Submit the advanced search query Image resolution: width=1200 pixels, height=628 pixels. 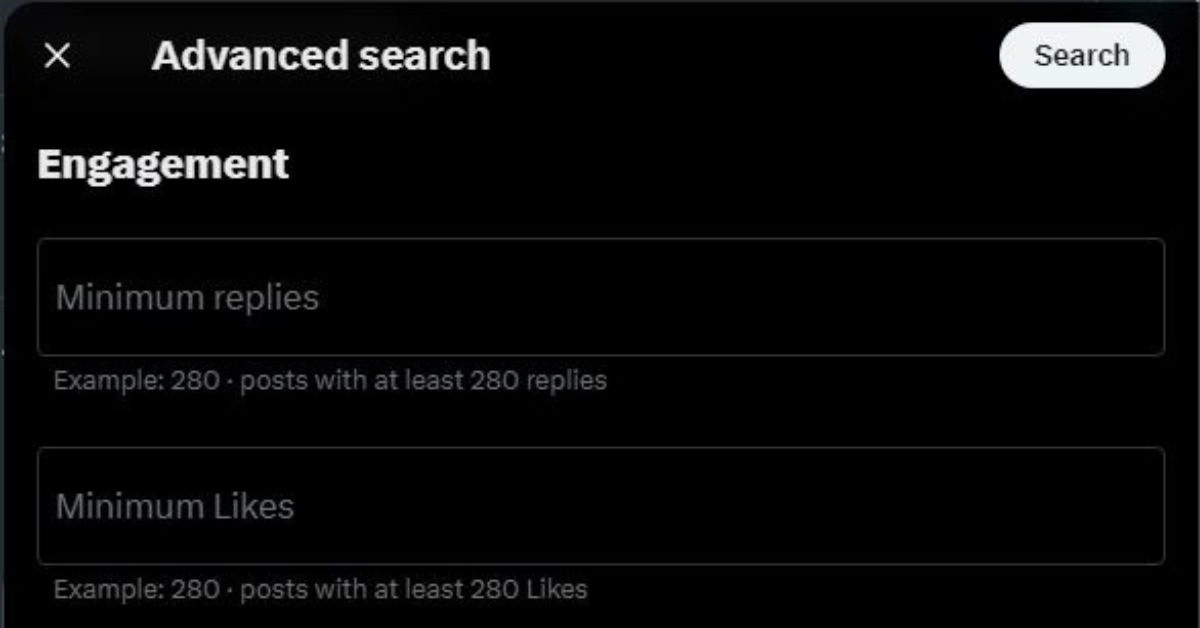tap(1081, 56)
